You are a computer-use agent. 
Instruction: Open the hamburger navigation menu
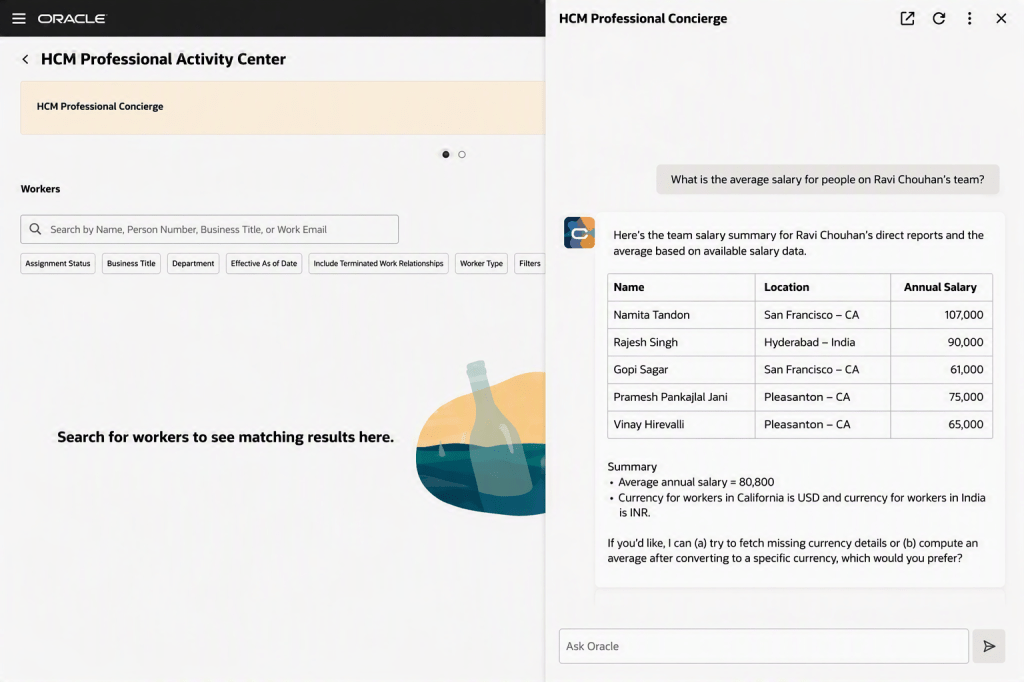click(x=19, y=18)
